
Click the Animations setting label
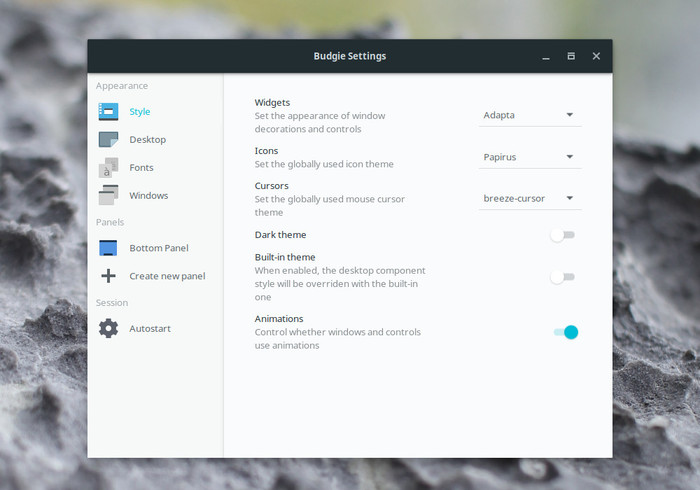[x=279, y=319]
